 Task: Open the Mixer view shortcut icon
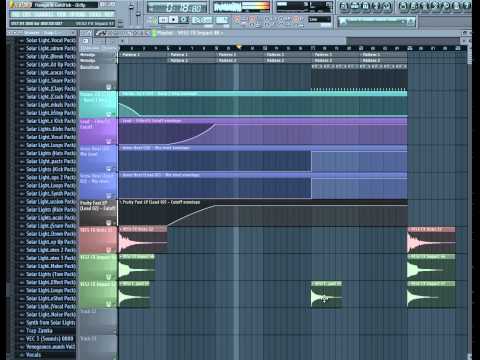tap(387, 6)
